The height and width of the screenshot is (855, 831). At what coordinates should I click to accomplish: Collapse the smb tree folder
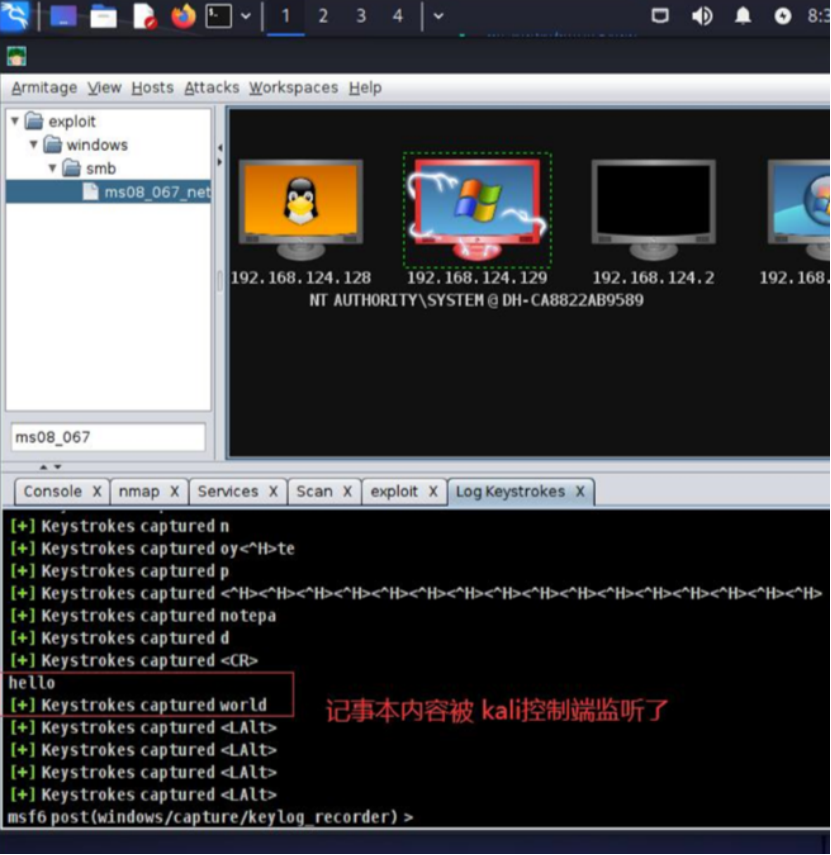[x=52, y=168]
